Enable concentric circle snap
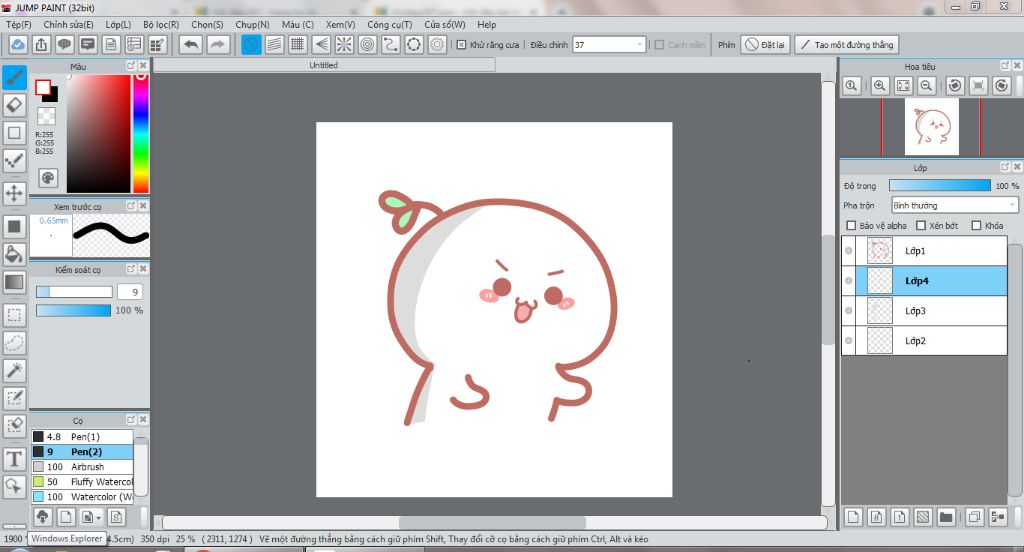Viewport: 1024px width, 552px height. (368, 44)
